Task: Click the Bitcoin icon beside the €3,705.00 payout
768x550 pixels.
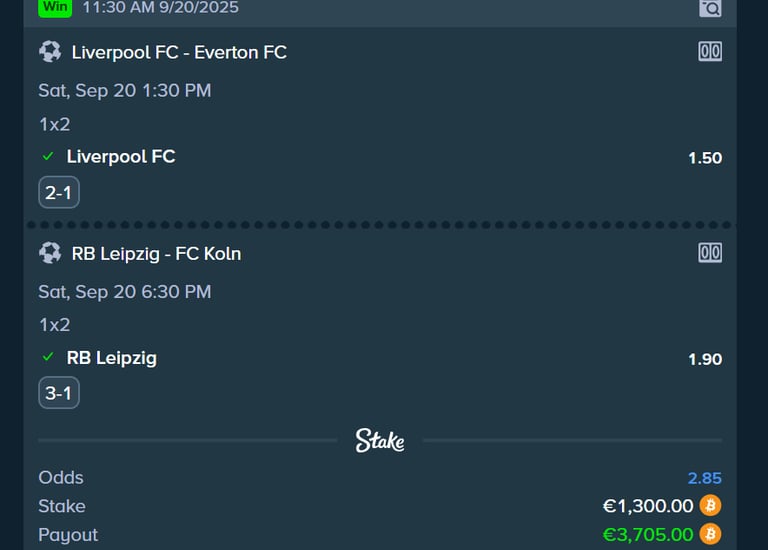Action: point(710,534)
